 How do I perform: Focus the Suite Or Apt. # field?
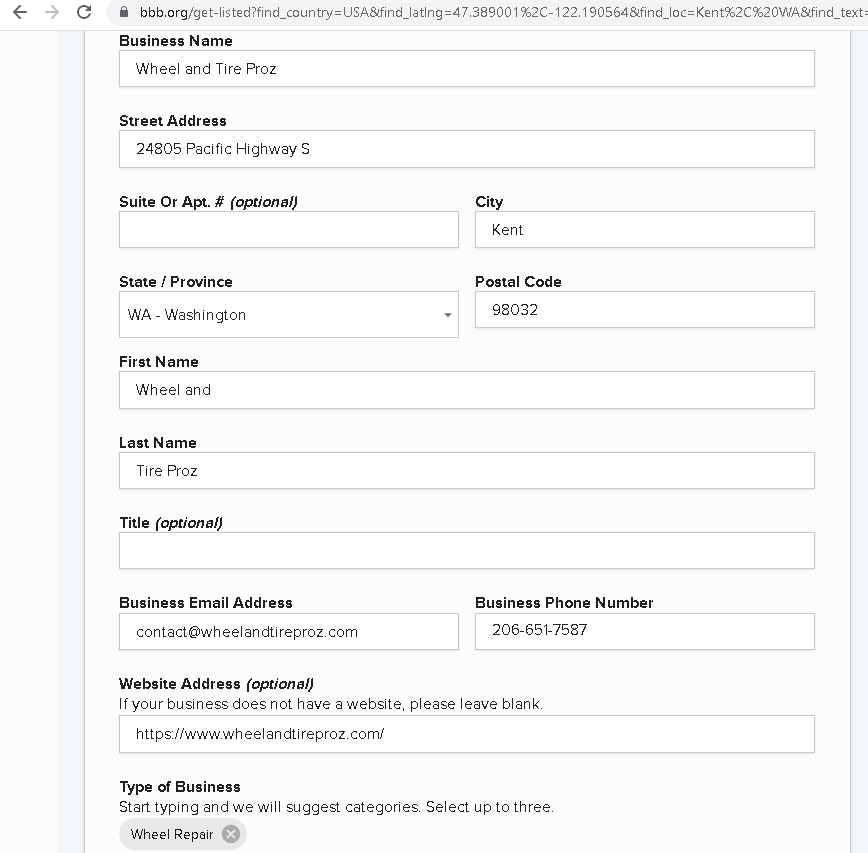[289, 229]
